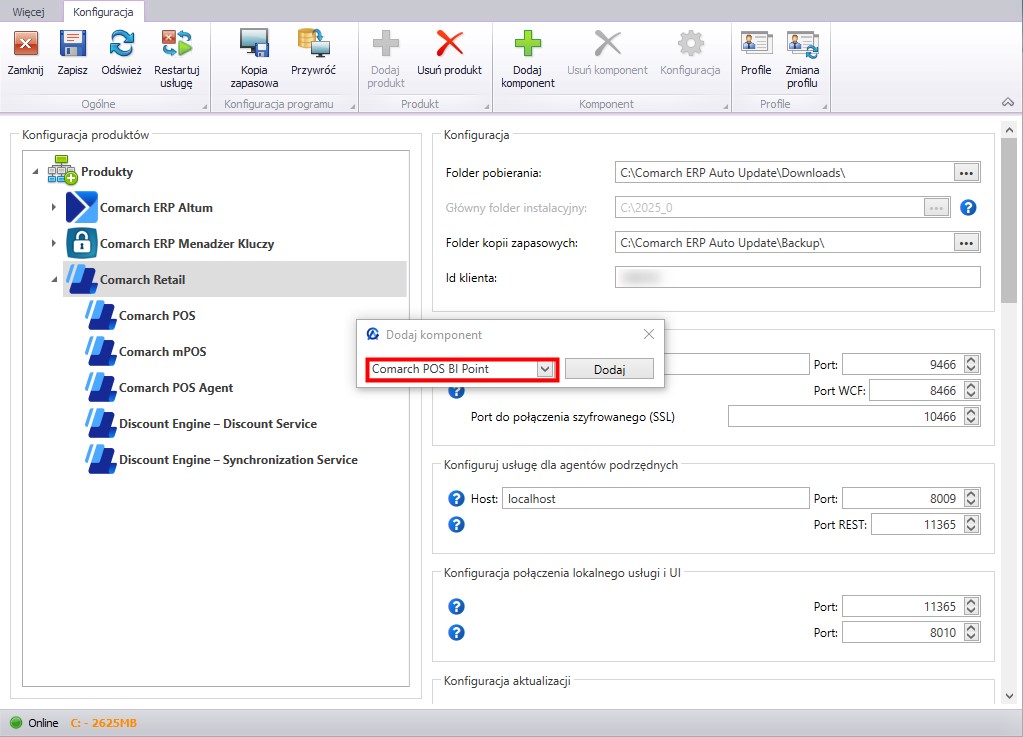Screen dimensions: 1023x737
Task: Click Usuń produkt red X icon
Action: click(x=450, y=44)
